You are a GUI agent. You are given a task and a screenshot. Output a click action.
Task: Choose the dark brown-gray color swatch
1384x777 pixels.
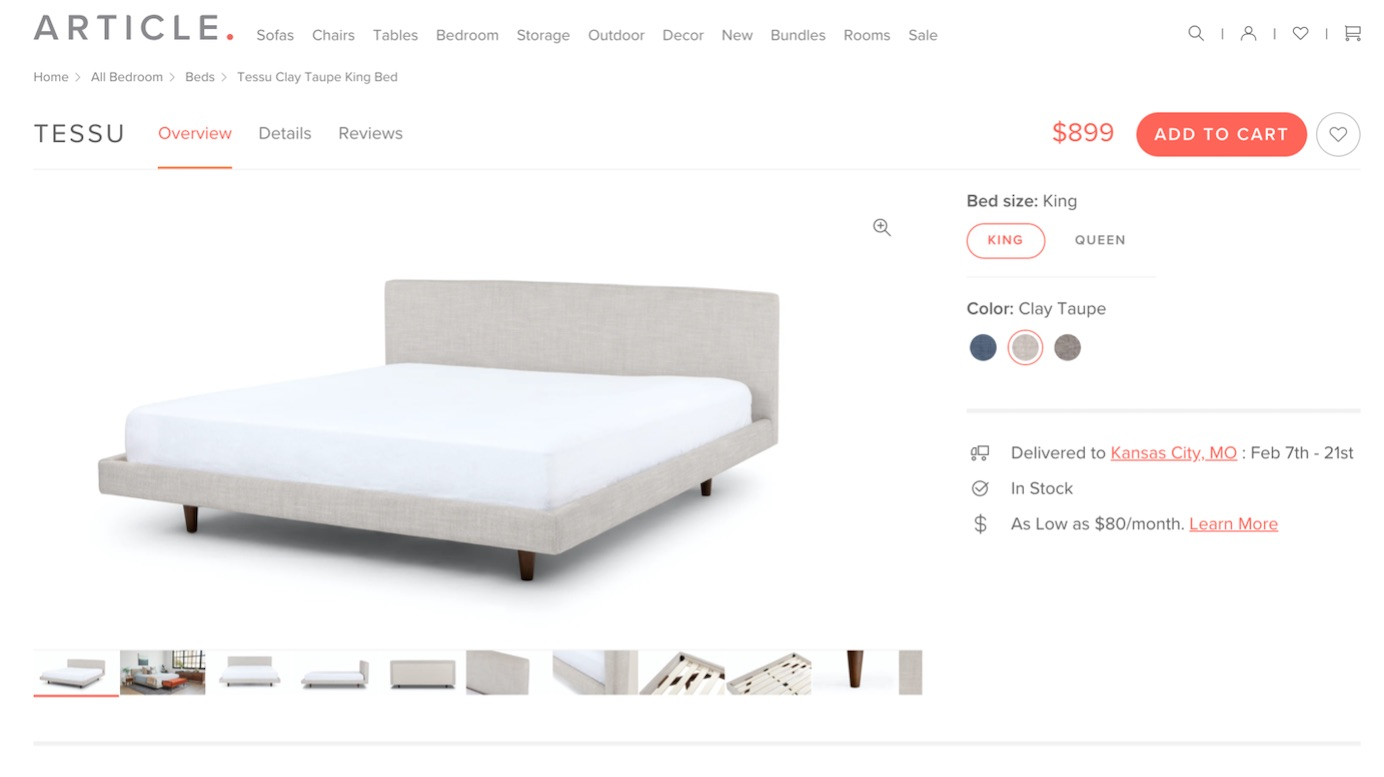coord(1067,347)
